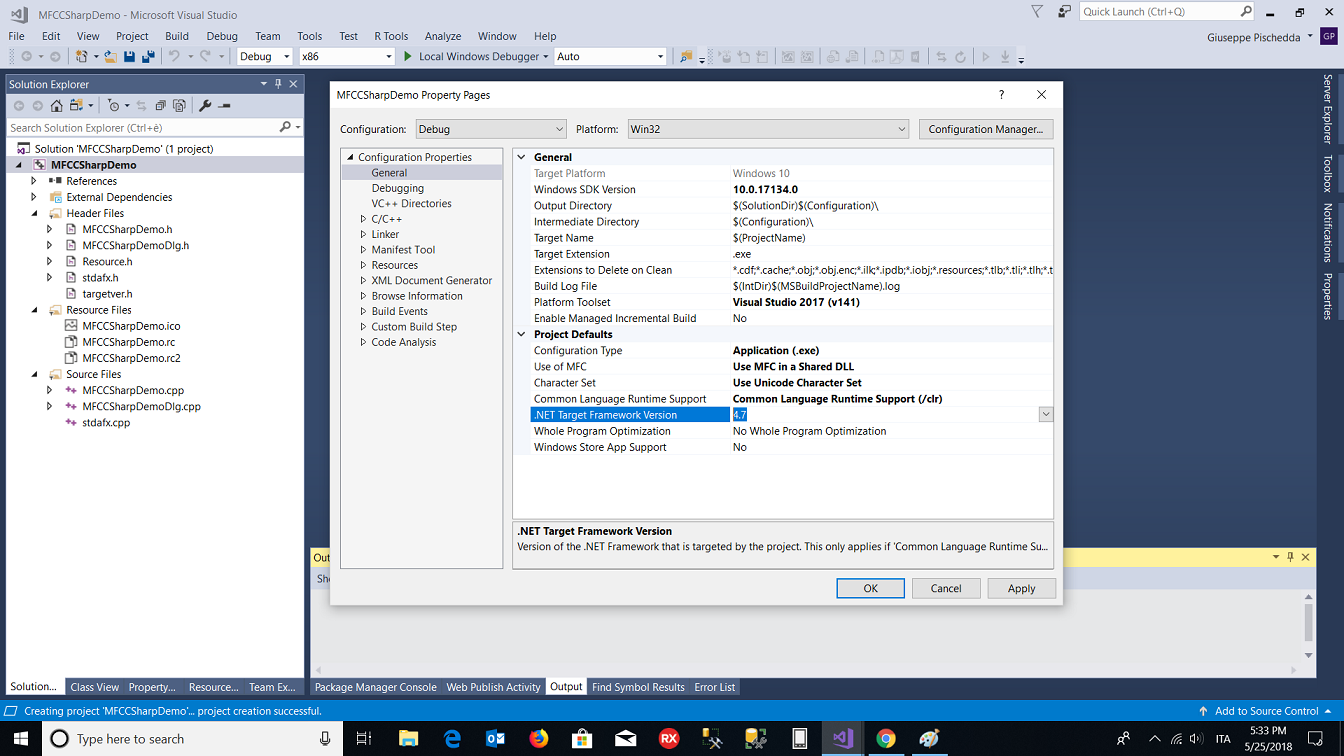
Task: Select the Use of MFC property row
Action: (784, 366)
